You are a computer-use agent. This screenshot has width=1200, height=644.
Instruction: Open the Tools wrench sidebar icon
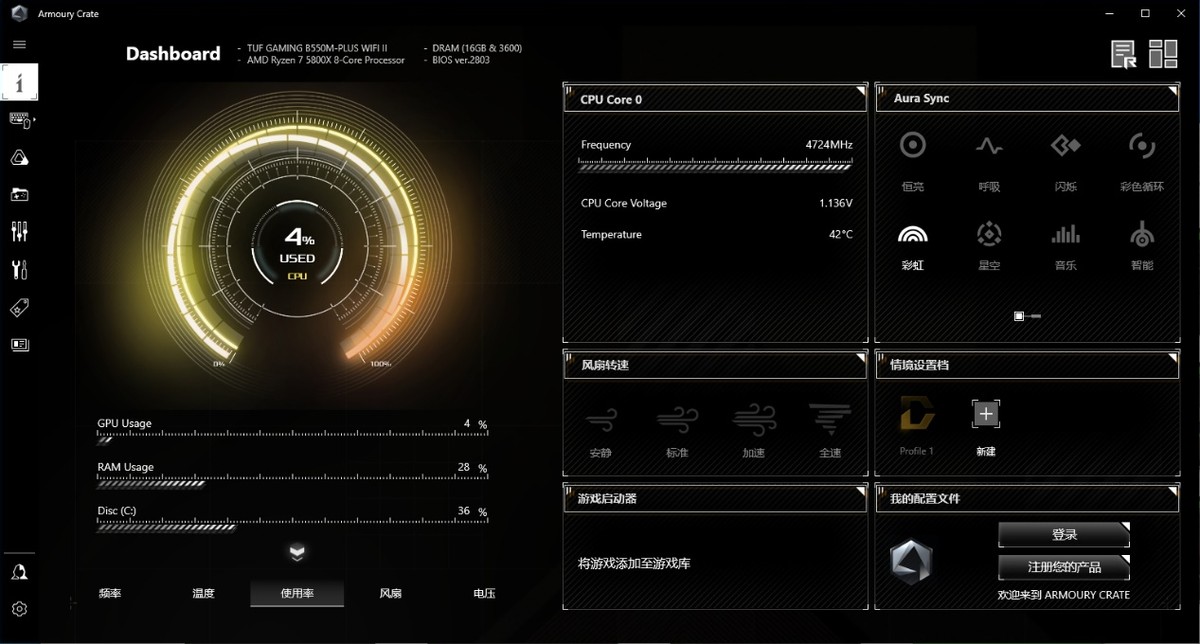19,269
